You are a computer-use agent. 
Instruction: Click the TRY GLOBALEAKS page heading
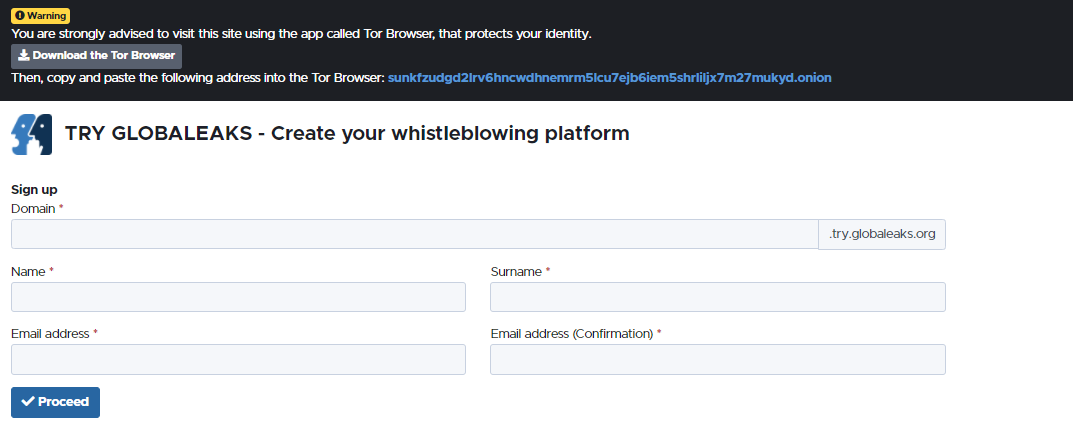[x=347, y=133]
